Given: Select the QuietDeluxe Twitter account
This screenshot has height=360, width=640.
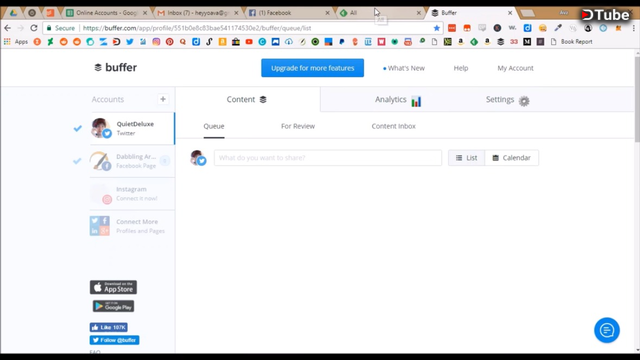Looking at the screenshot, I should pyautogui.click(x=132, y=128).
